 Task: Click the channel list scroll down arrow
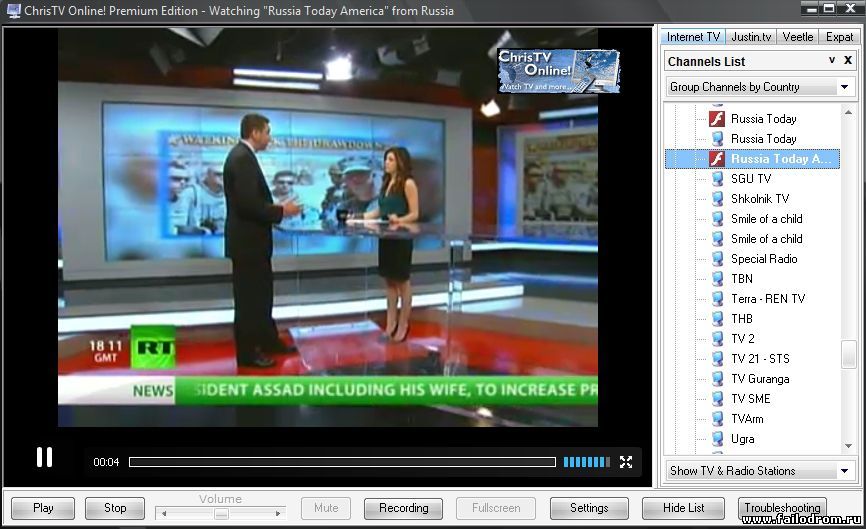click(848, 446)
